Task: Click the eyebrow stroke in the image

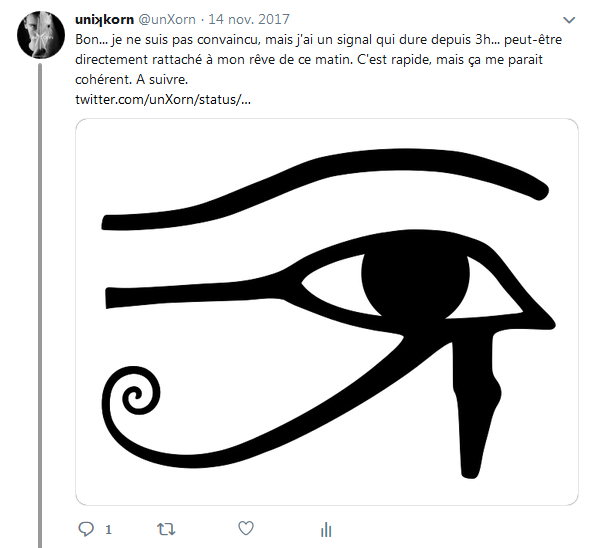Action: [330, 195]
